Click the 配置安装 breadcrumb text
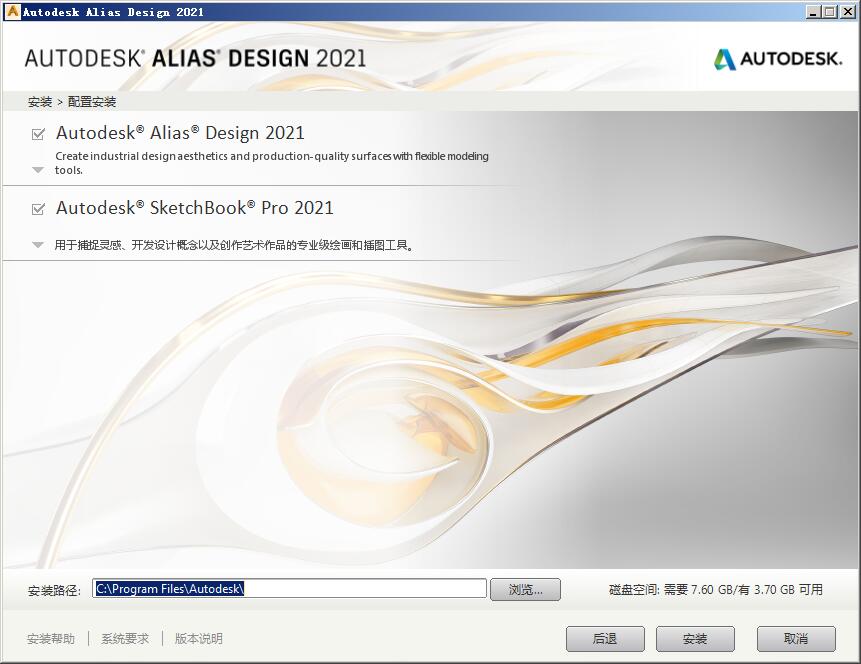 coord(92,102)
